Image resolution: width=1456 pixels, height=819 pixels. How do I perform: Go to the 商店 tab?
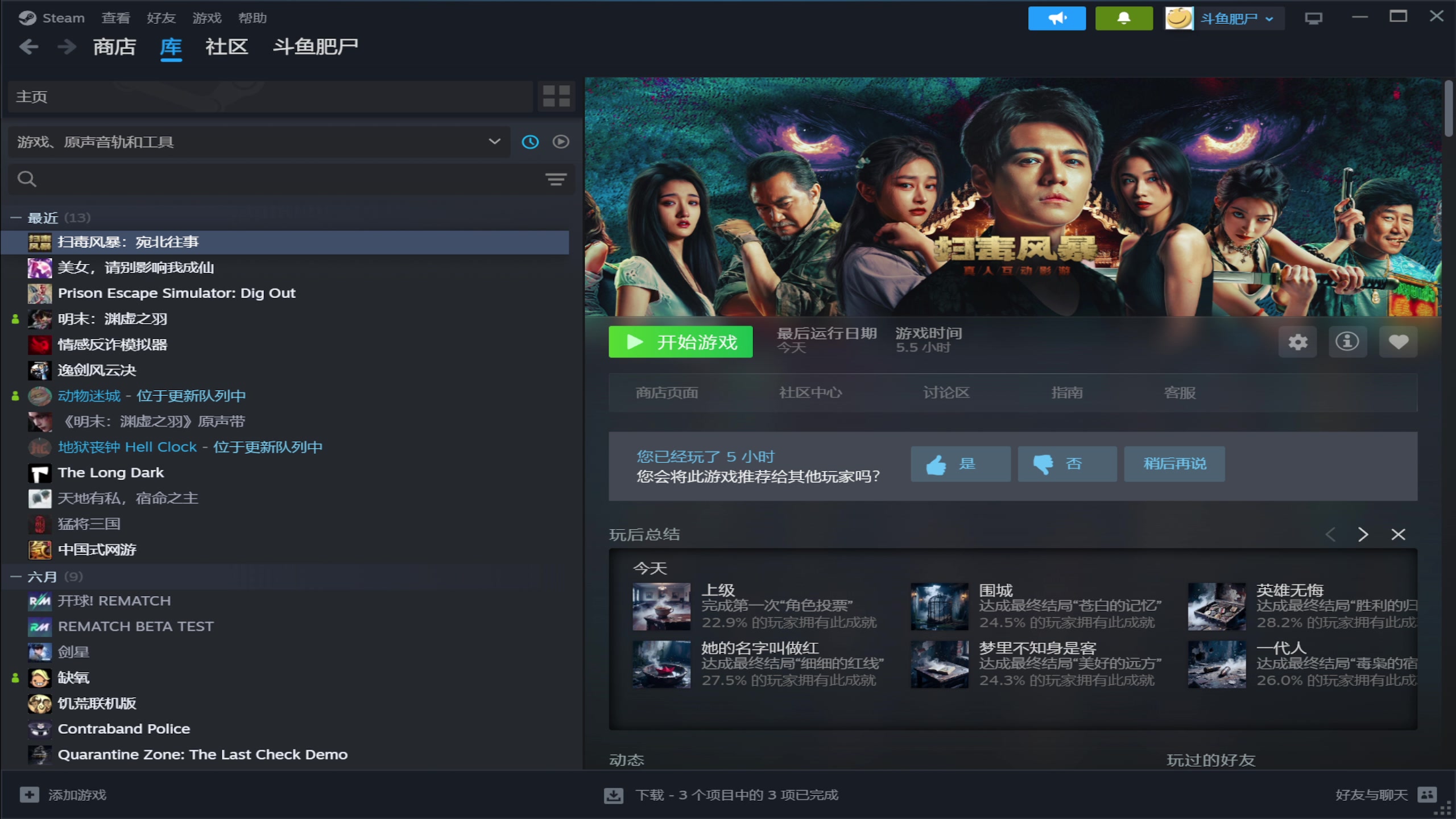click(x=114, y=47)
